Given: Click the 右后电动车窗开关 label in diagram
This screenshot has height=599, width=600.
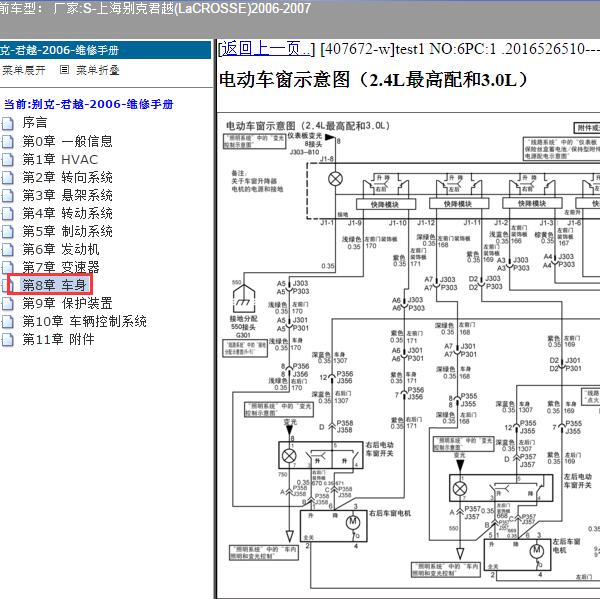Looking at the screenshot, I should (379, 449).
